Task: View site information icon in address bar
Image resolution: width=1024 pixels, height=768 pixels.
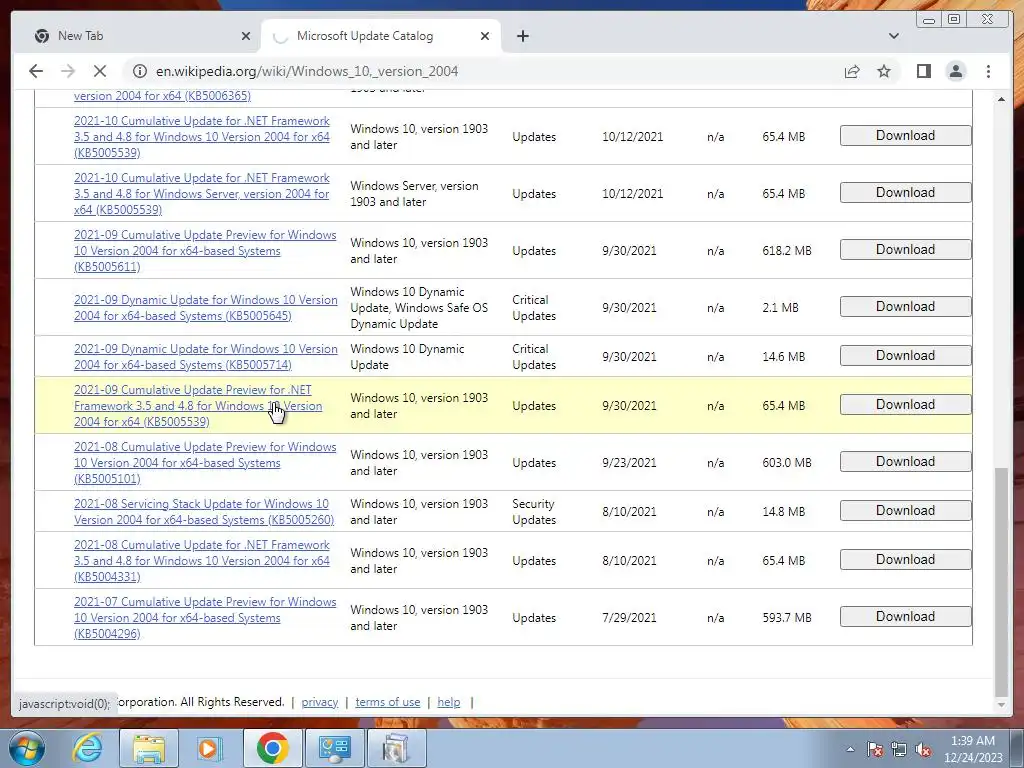Action: (140, 71)
